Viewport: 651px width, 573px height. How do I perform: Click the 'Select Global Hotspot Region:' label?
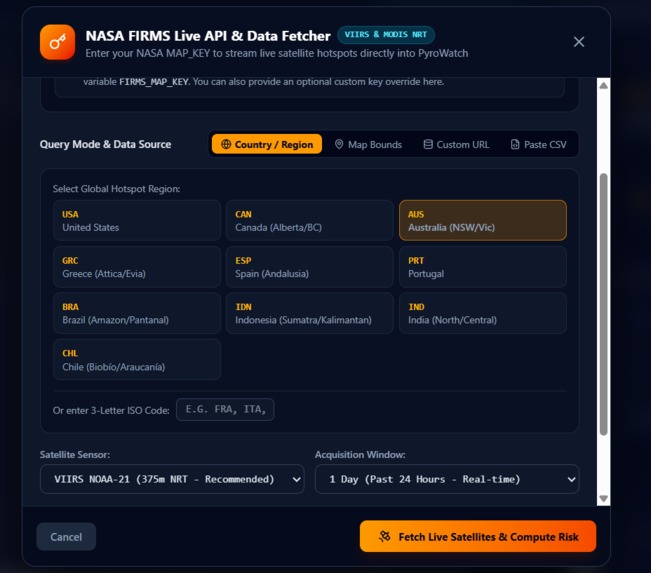click(x=116, y=189)
